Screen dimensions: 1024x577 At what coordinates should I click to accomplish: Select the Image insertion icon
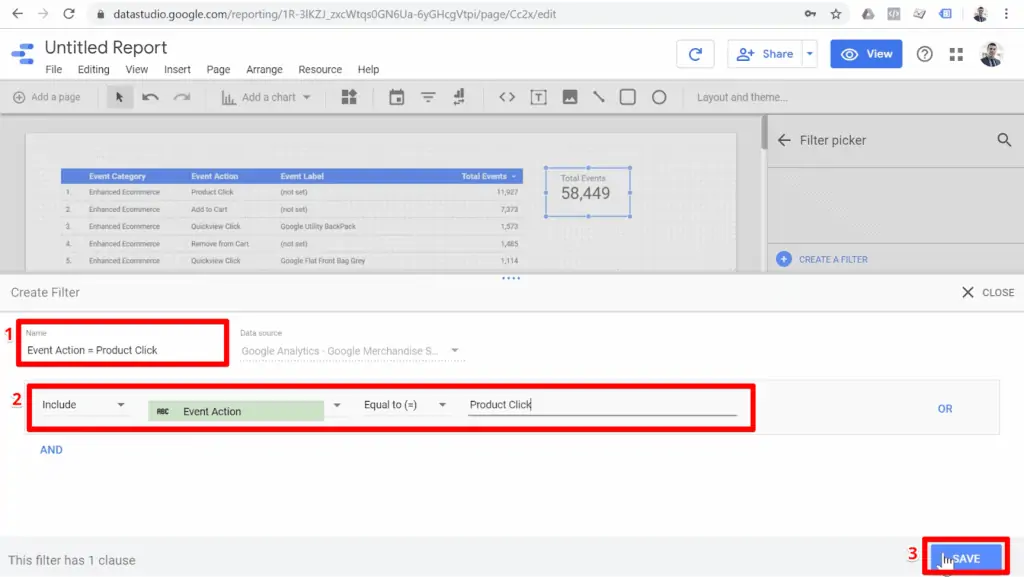[572, 97]
